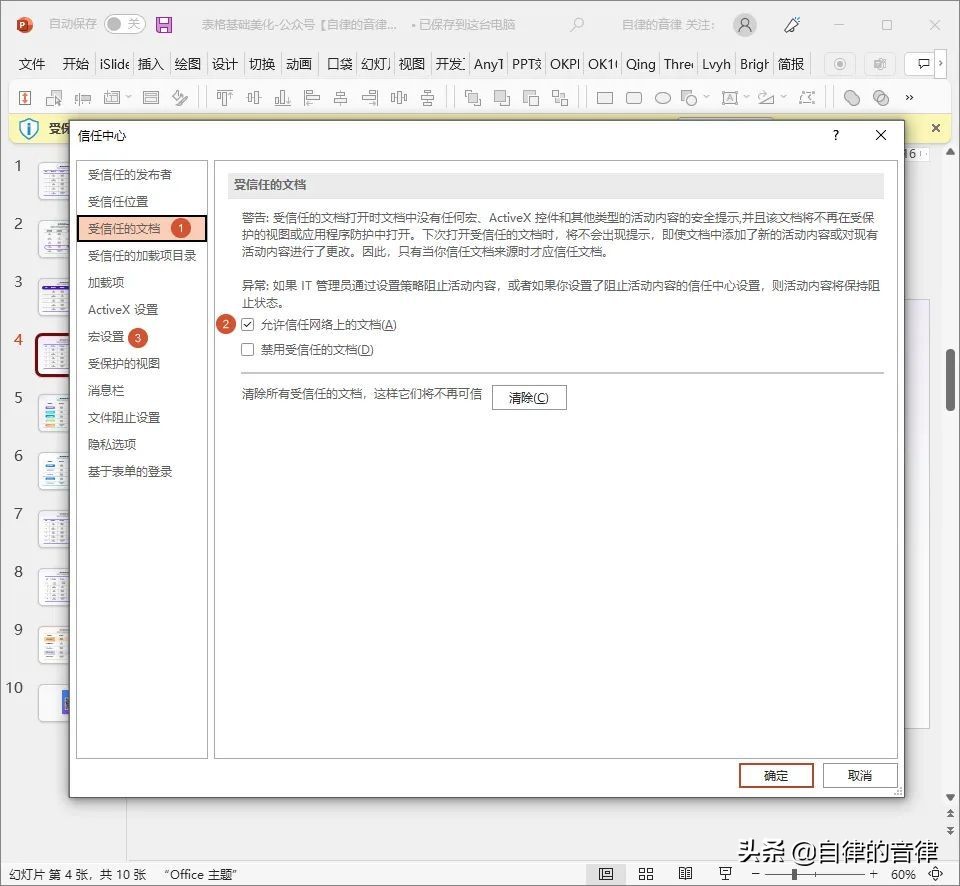This screenshot has height=886, width=960.
Task: Select the Oval shape tool
Action: 665,97
